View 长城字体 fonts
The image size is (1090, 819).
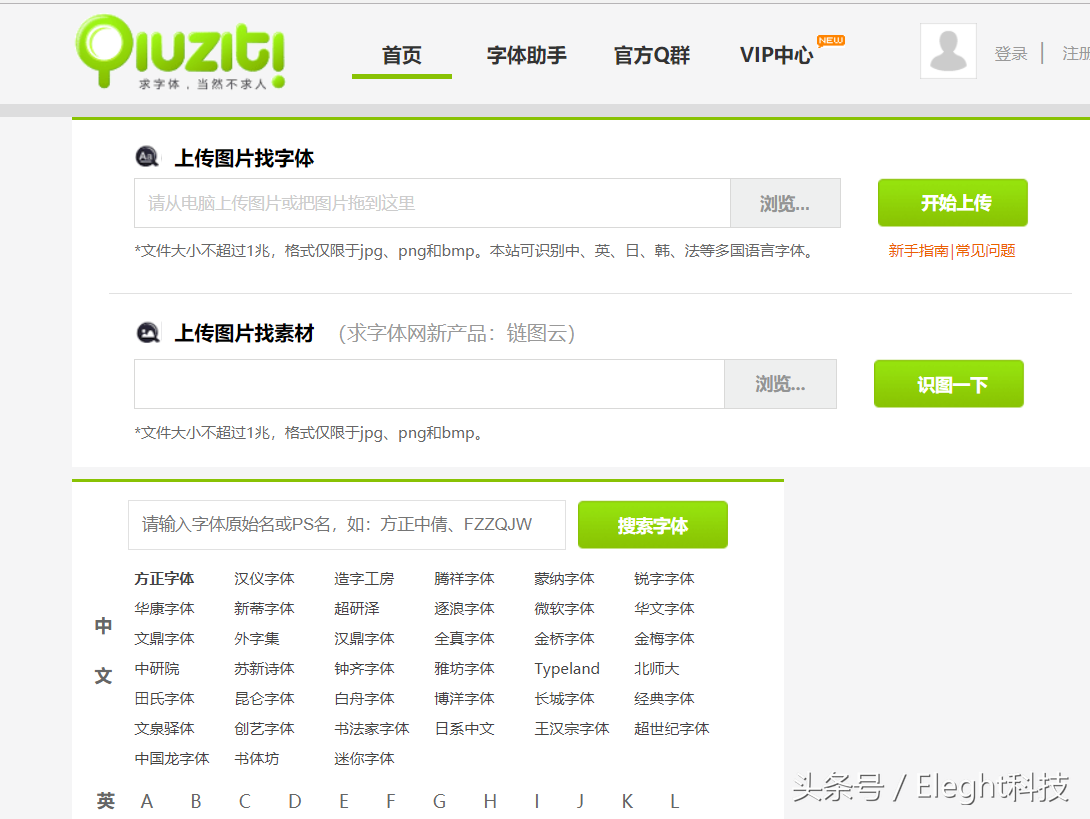tap(564, 698)
